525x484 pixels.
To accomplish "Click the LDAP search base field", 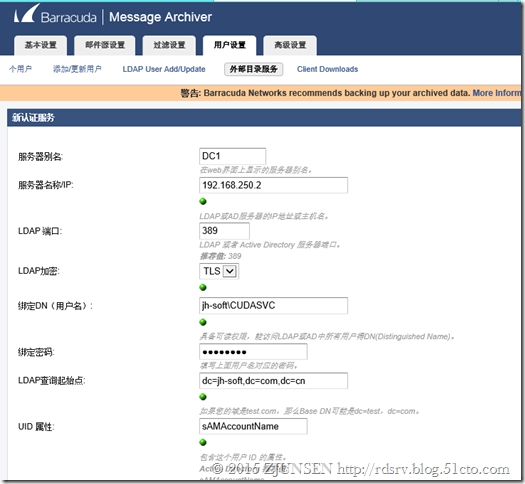I will (x=273, y=381).
